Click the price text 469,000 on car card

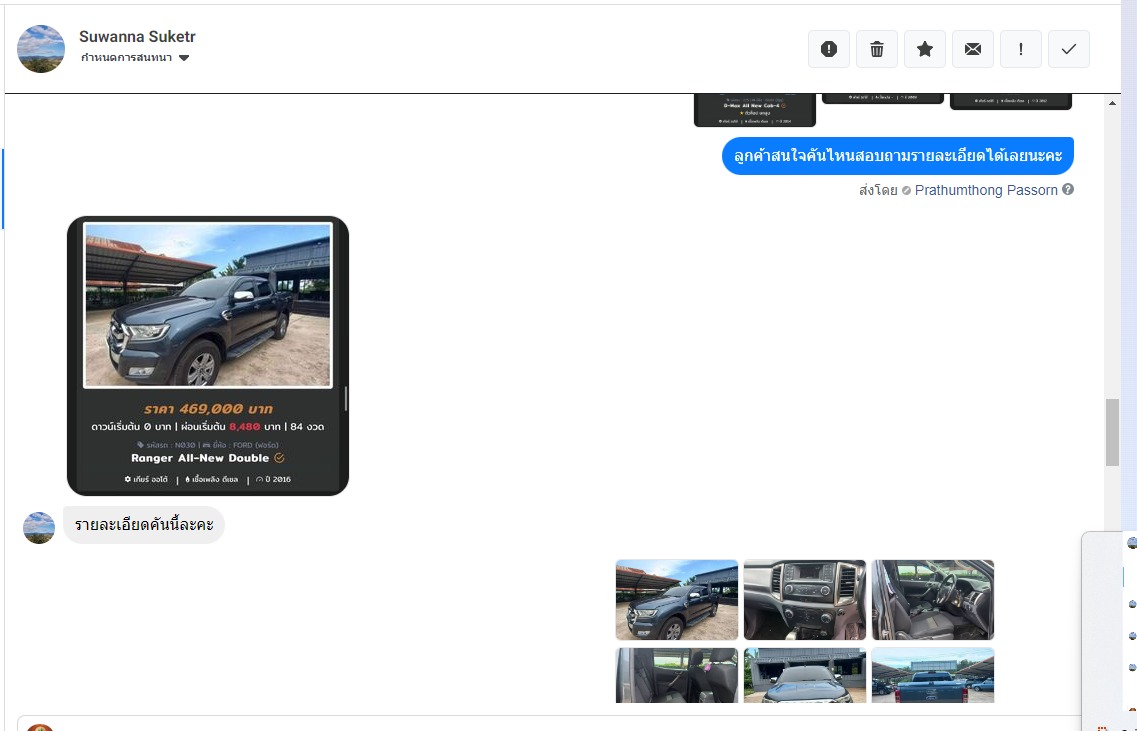tap(210, 408)
